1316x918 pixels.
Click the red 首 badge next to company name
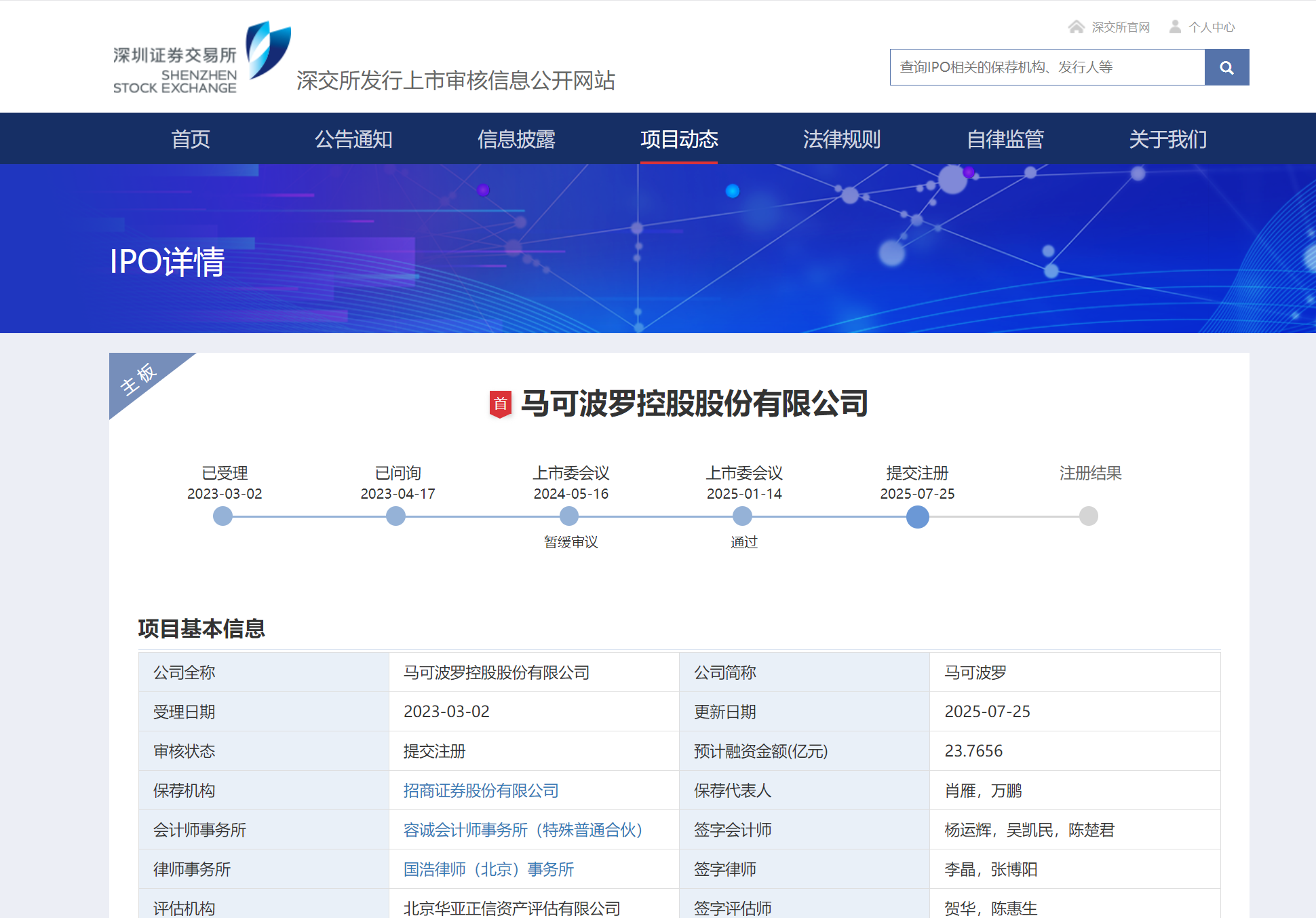click(x=500, y=402)
